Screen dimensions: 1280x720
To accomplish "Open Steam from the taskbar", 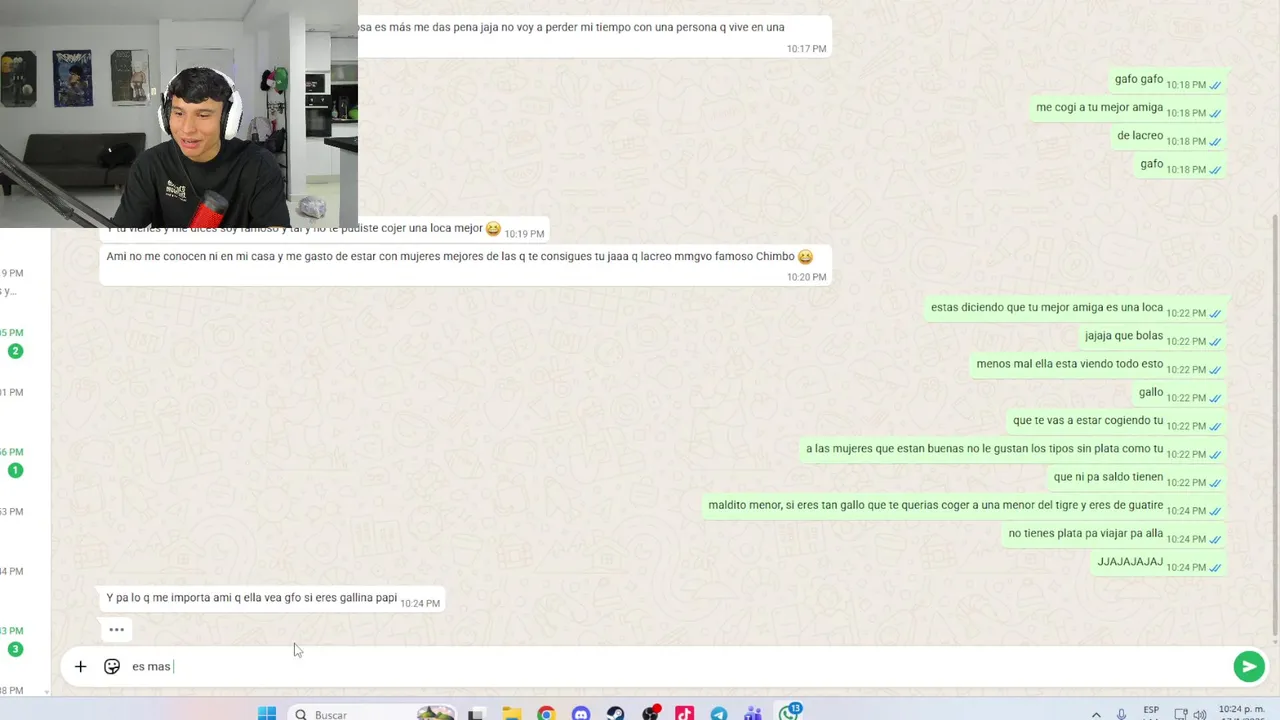I will click(x=615, y=714).
